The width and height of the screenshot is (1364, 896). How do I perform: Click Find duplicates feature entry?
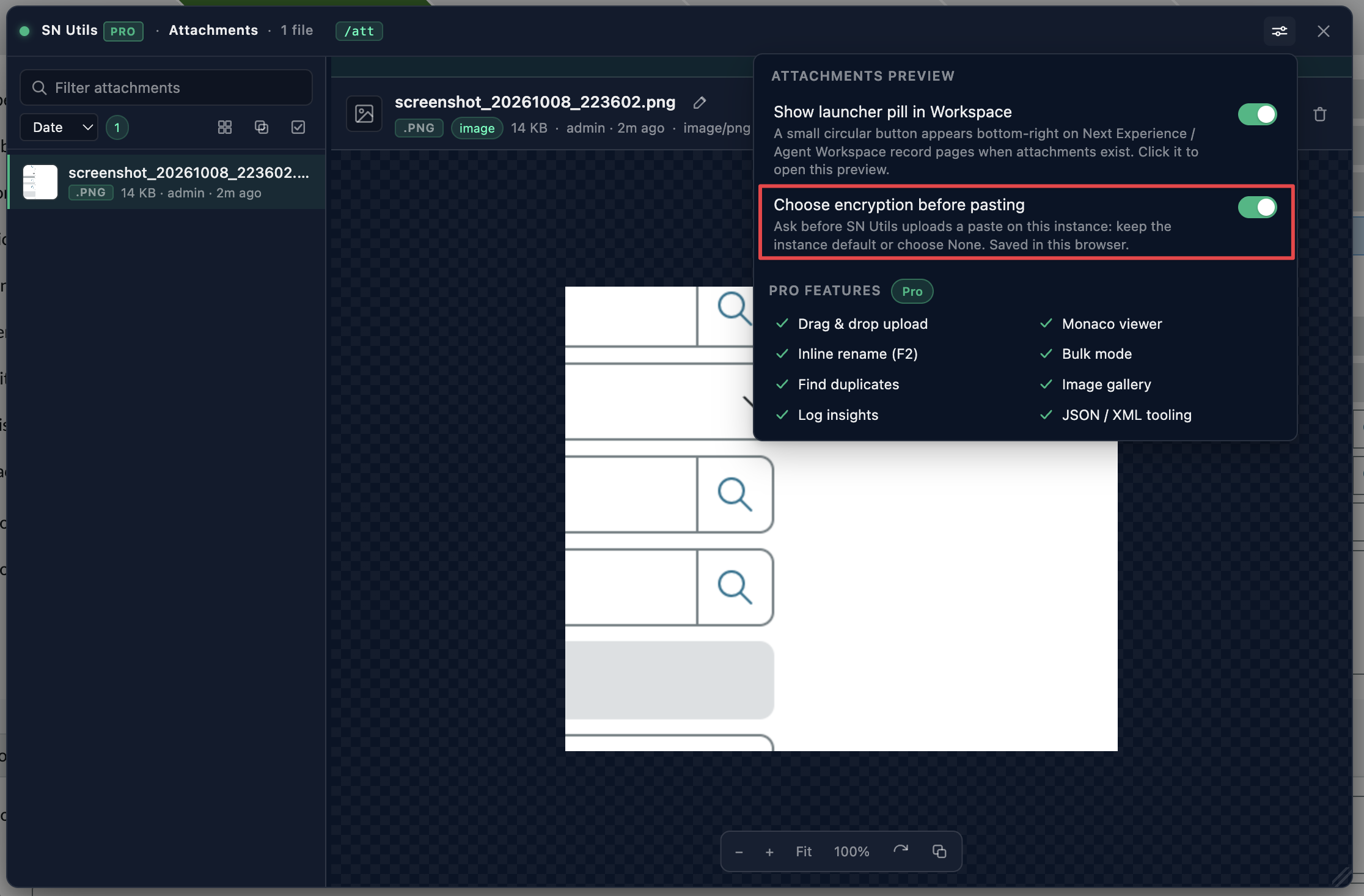click(x=848, y=384)
